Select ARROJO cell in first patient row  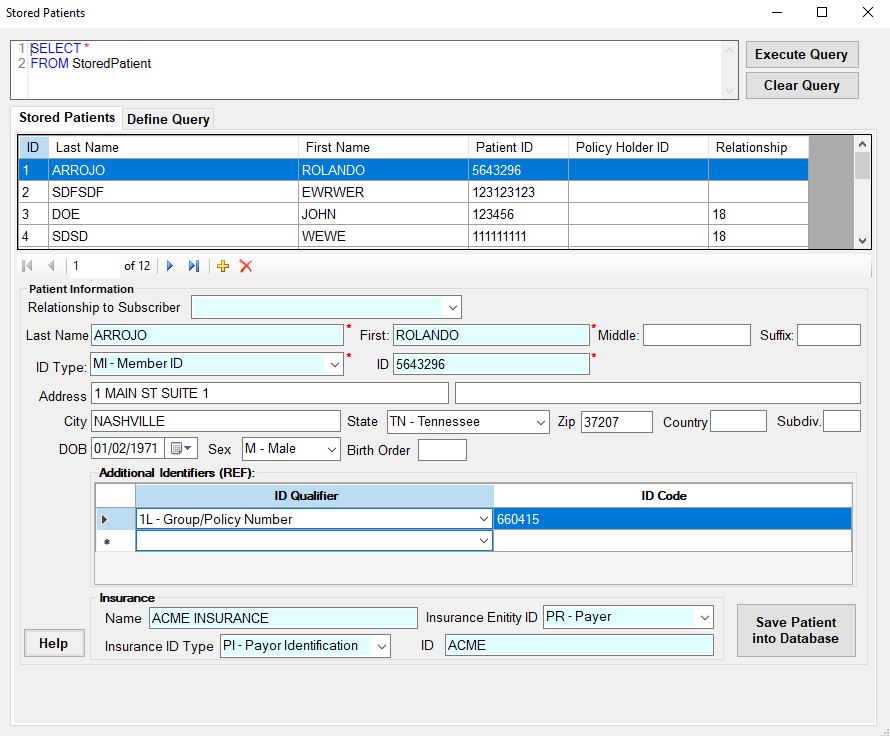pyautogui.click(x=173, y=170)
